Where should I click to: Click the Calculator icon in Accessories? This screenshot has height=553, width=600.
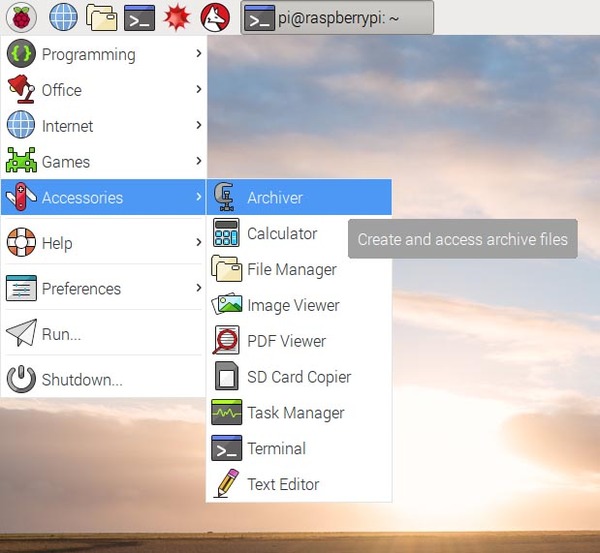[227, 234]
